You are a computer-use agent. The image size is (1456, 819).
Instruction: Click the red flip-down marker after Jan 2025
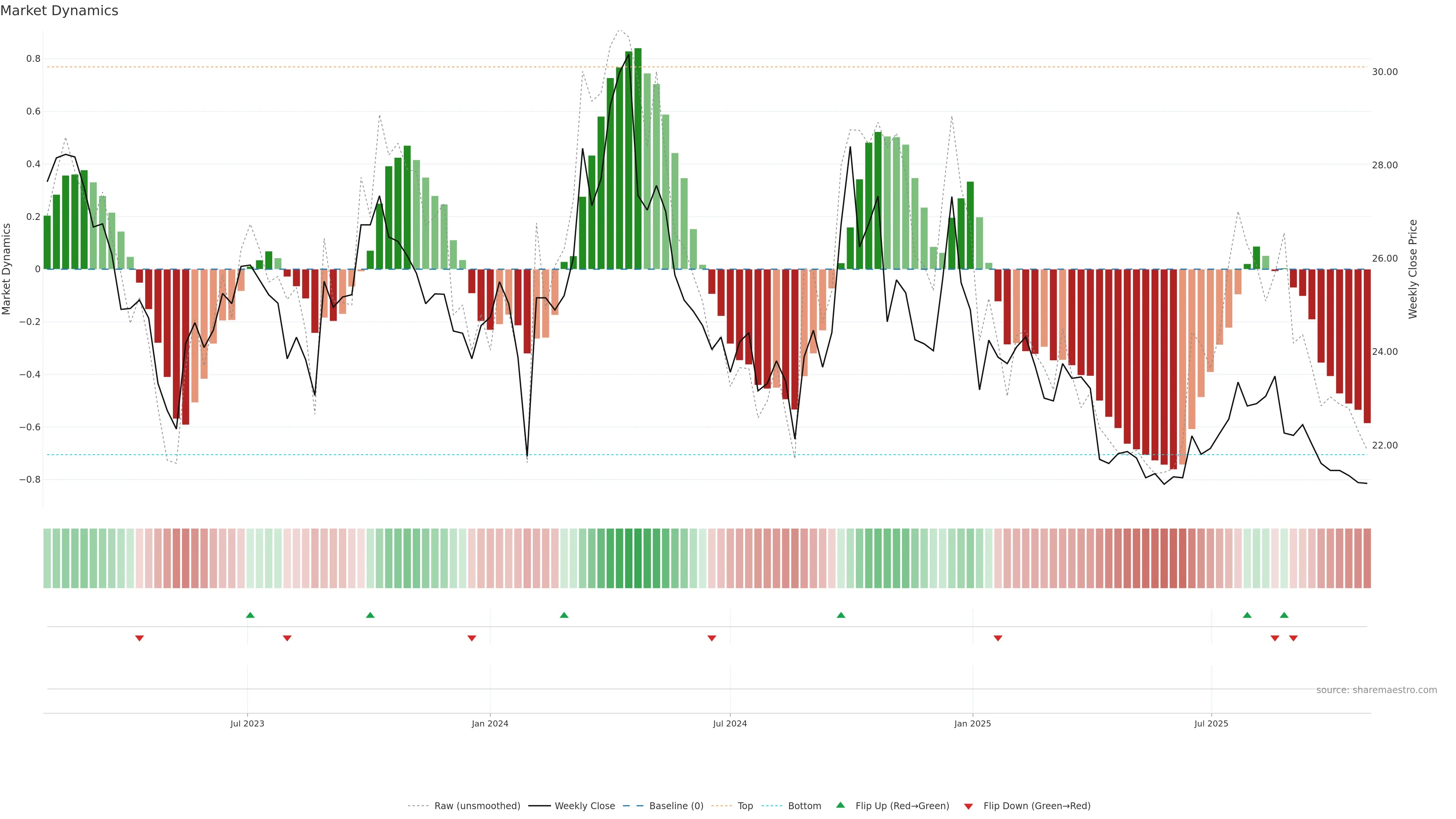[998, 638]
